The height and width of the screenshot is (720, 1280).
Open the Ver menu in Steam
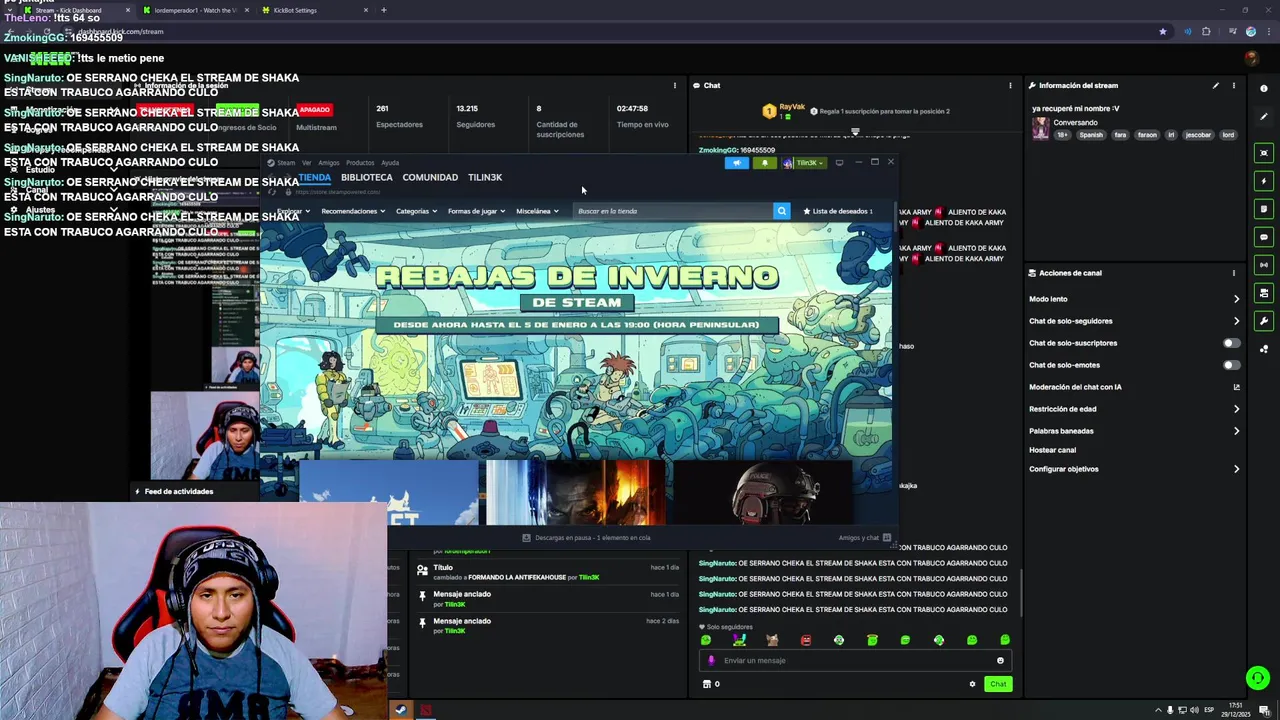(x=307, y=163)
